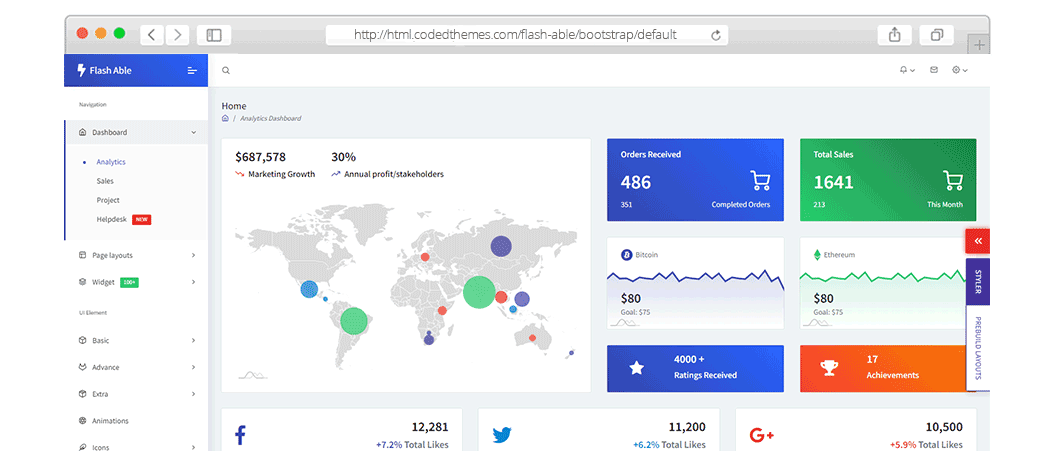This screenshot has width=1060, height=451.
Task: Click the browser reload icon
Action: [716, 35]
